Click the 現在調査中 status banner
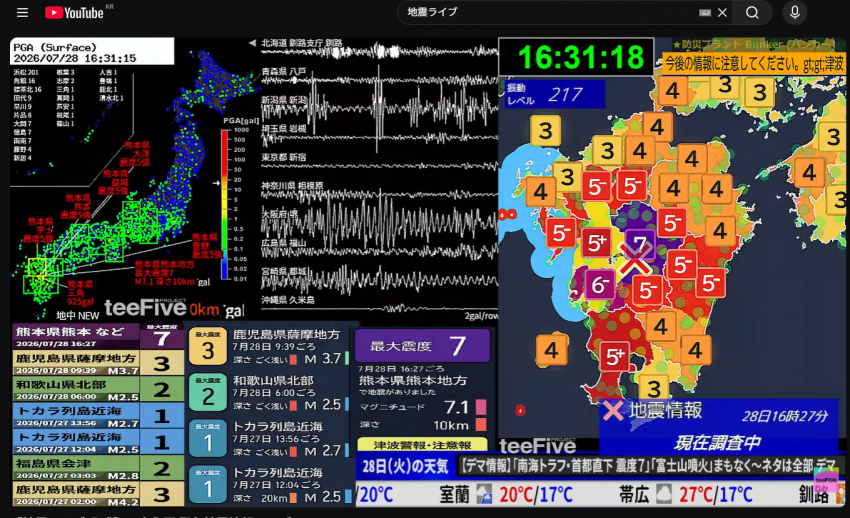The height and width of the screenshot is (518, 850). pos(718,443)
